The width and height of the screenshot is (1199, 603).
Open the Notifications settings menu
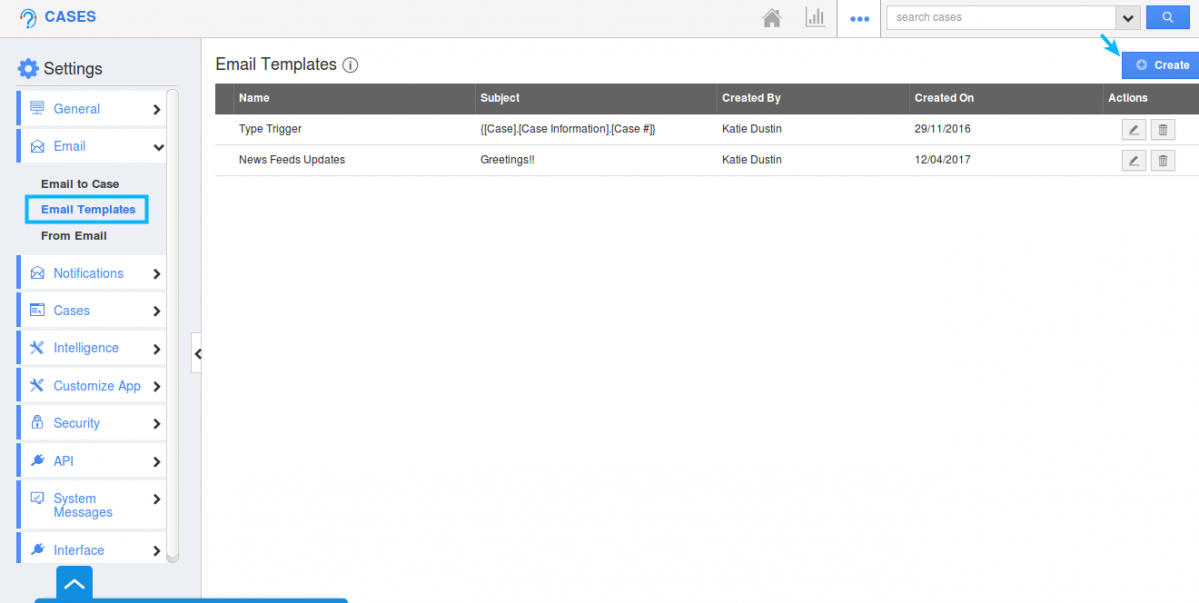(91, 273)
